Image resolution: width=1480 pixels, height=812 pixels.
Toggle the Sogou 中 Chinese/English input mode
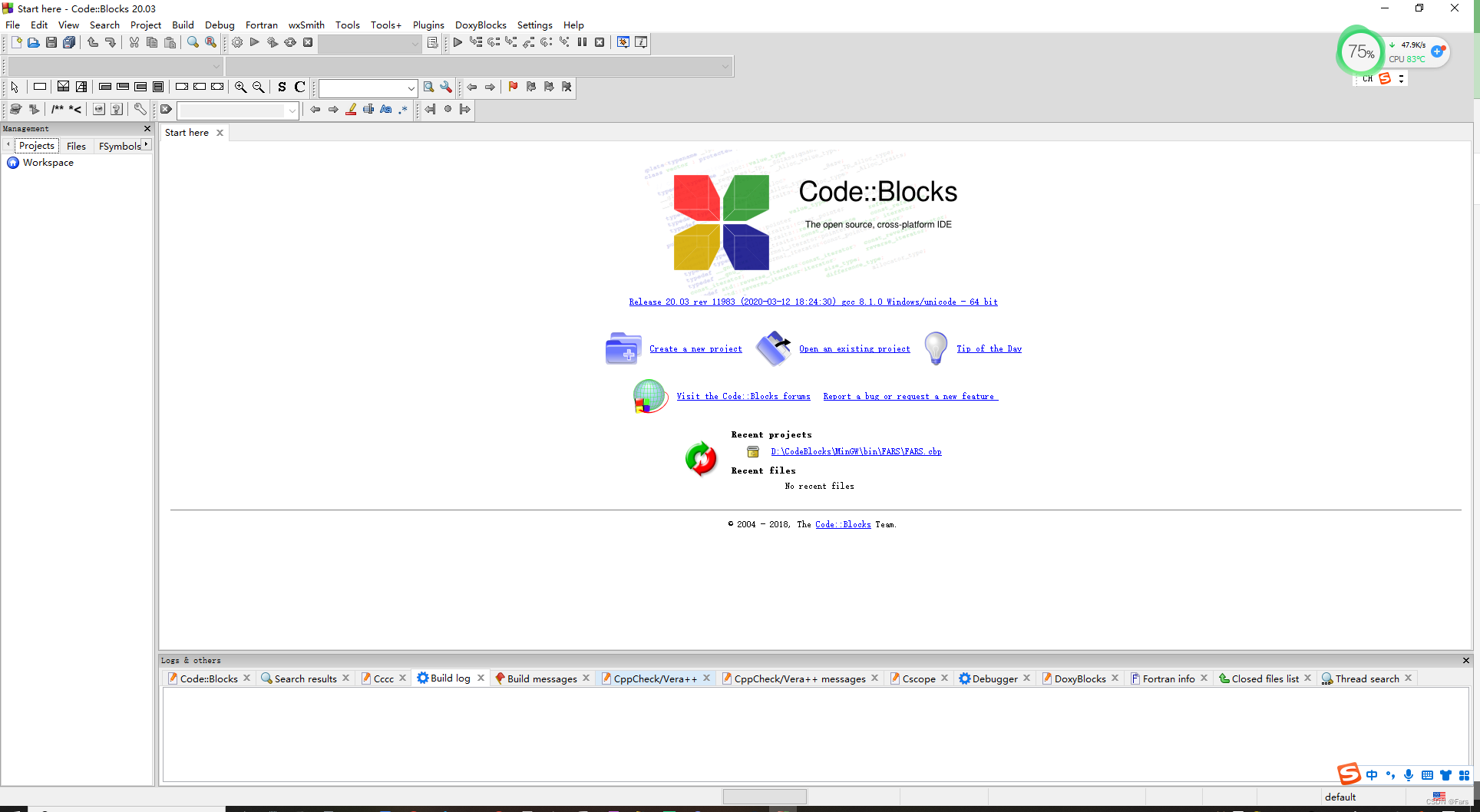pyautogui.click(x=1372, y=775)
